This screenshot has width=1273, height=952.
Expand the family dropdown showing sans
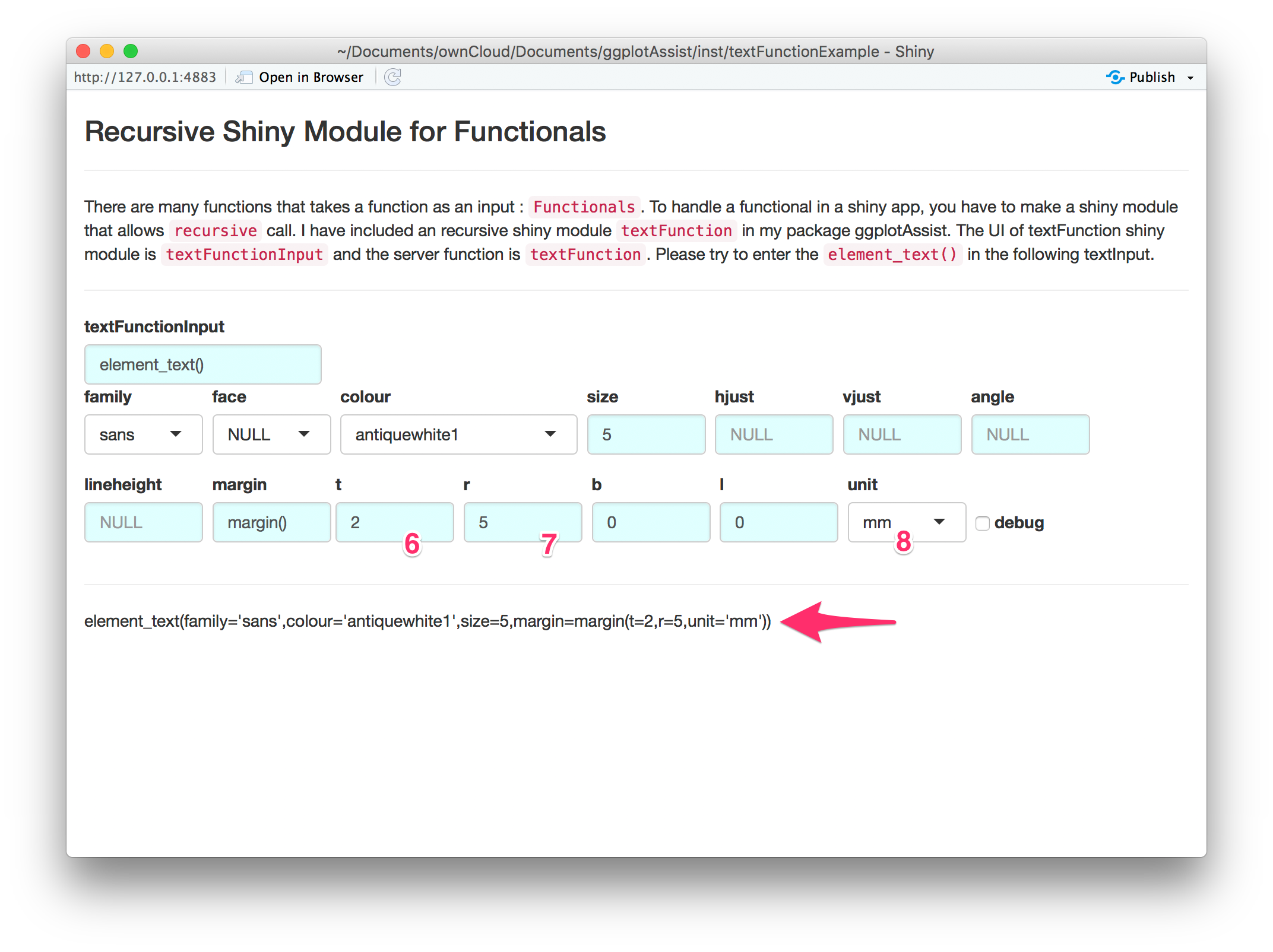coord(143,434)
